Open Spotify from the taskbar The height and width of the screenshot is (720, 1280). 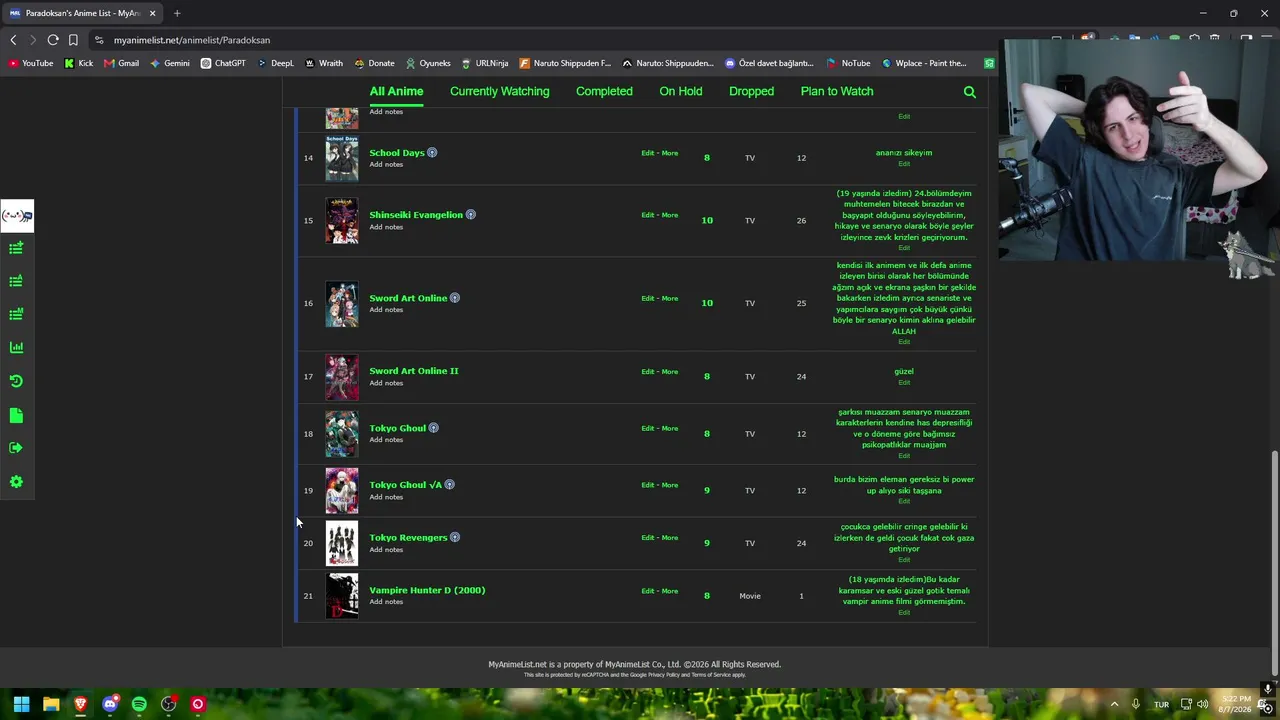click(139, 704)
